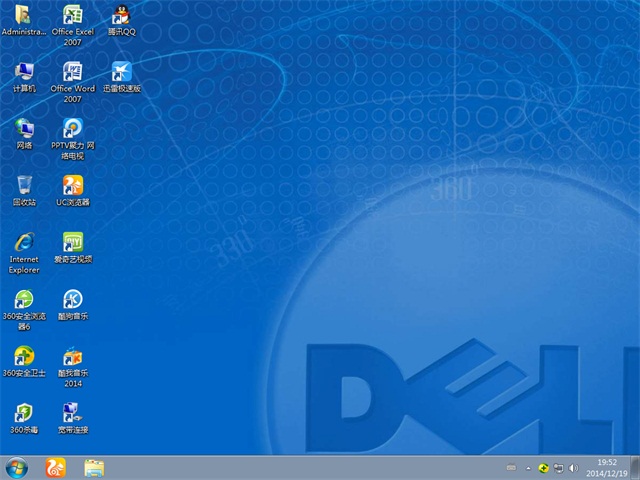Select the UC Browser desktop shortcut
Image resolution: width=640 pixels, height=480 pixels.
[x=73, y=185]
